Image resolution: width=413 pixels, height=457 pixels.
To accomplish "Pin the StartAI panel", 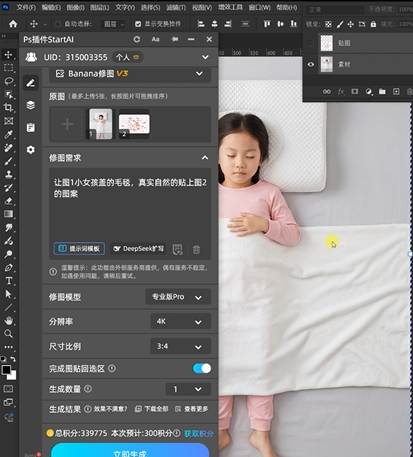I will tap(174, 39).
